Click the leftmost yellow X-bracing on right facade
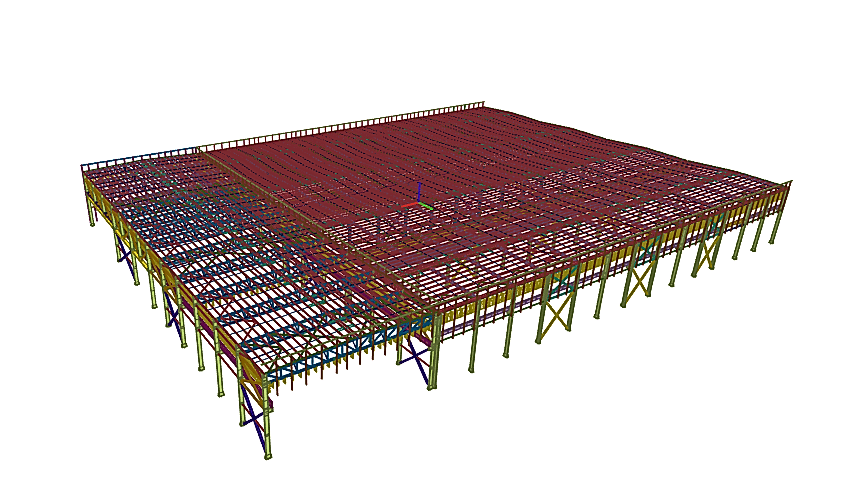Screen dimensions: 866x487 point(553,317)
